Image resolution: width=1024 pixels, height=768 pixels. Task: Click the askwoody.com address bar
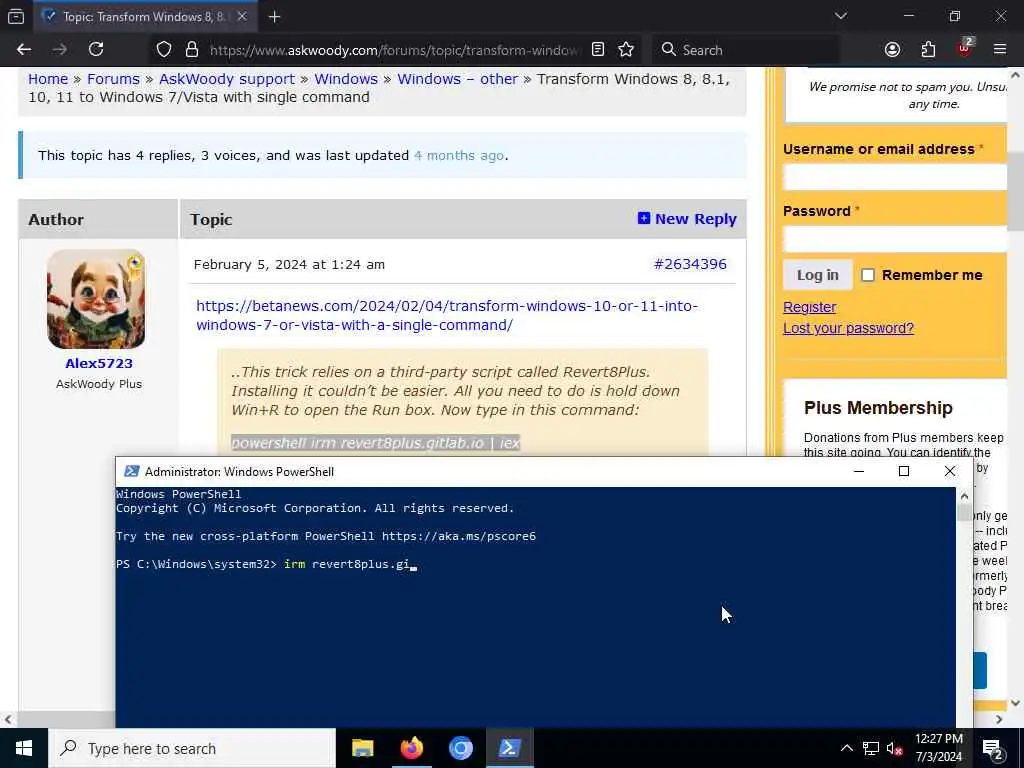click(x=394, y=50)
